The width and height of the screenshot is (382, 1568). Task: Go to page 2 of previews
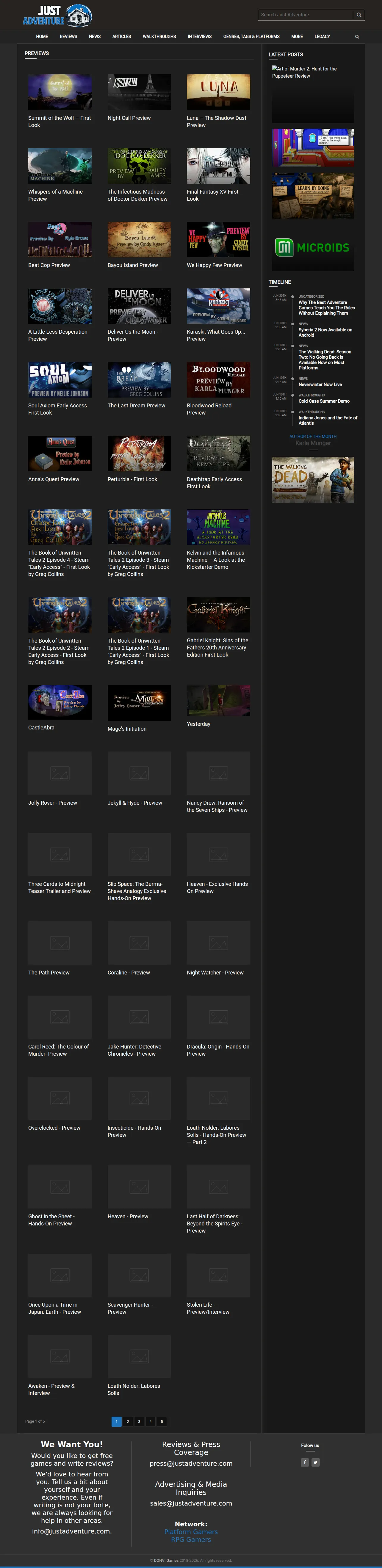coord(128,1421)
